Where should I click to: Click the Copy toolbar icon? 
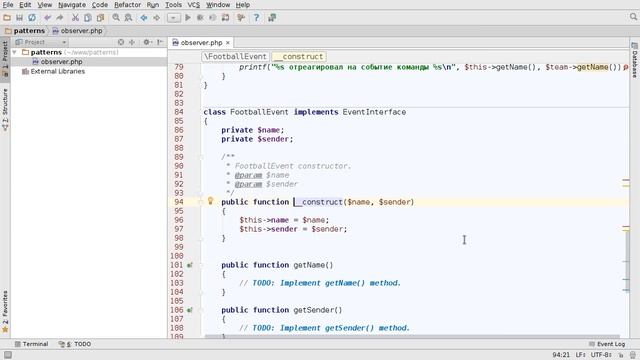click(88, 18)
